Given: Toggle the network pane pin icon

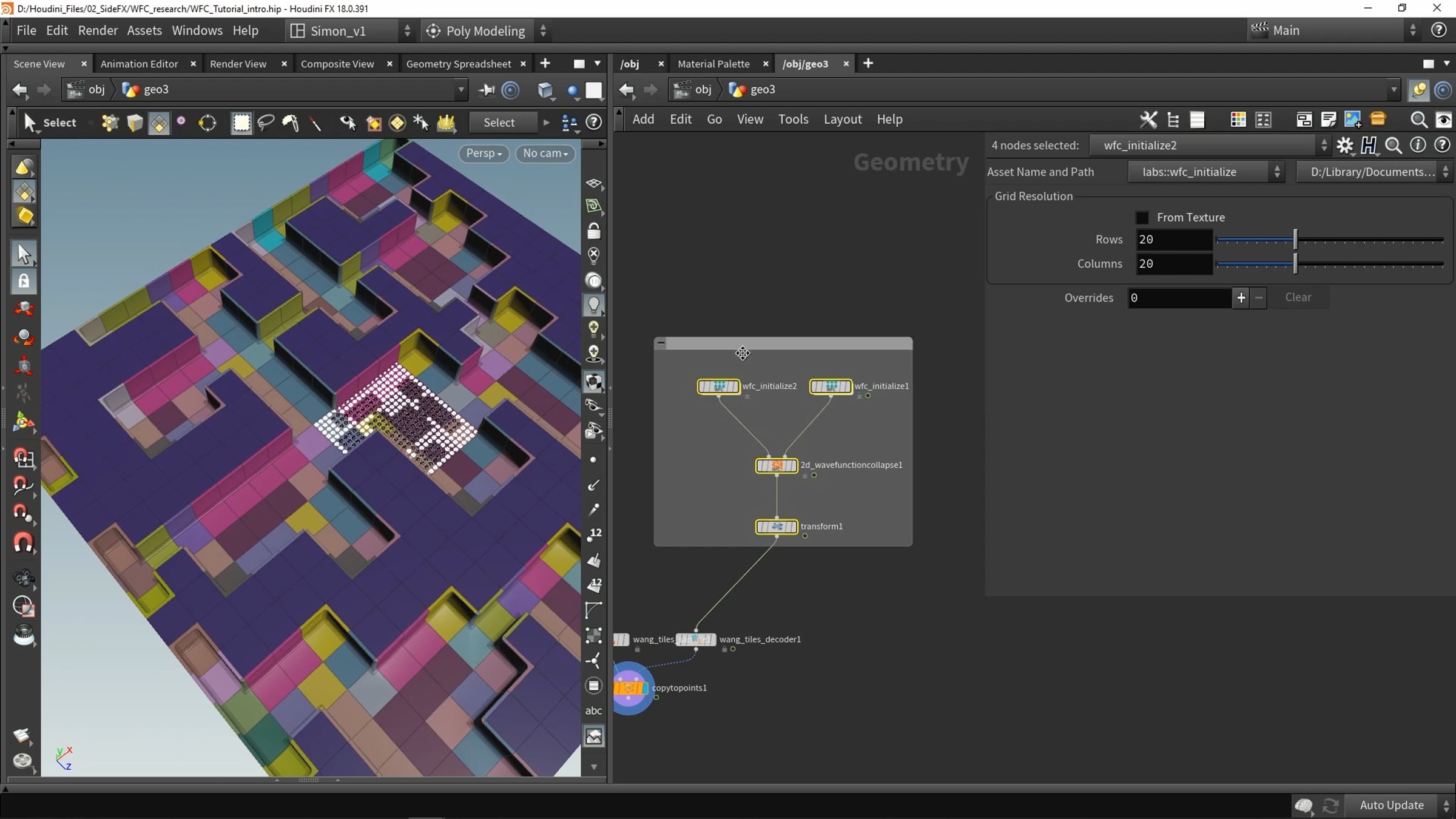Looking at the screenshot, I should pyautogui.click(x=1419, y=90).
